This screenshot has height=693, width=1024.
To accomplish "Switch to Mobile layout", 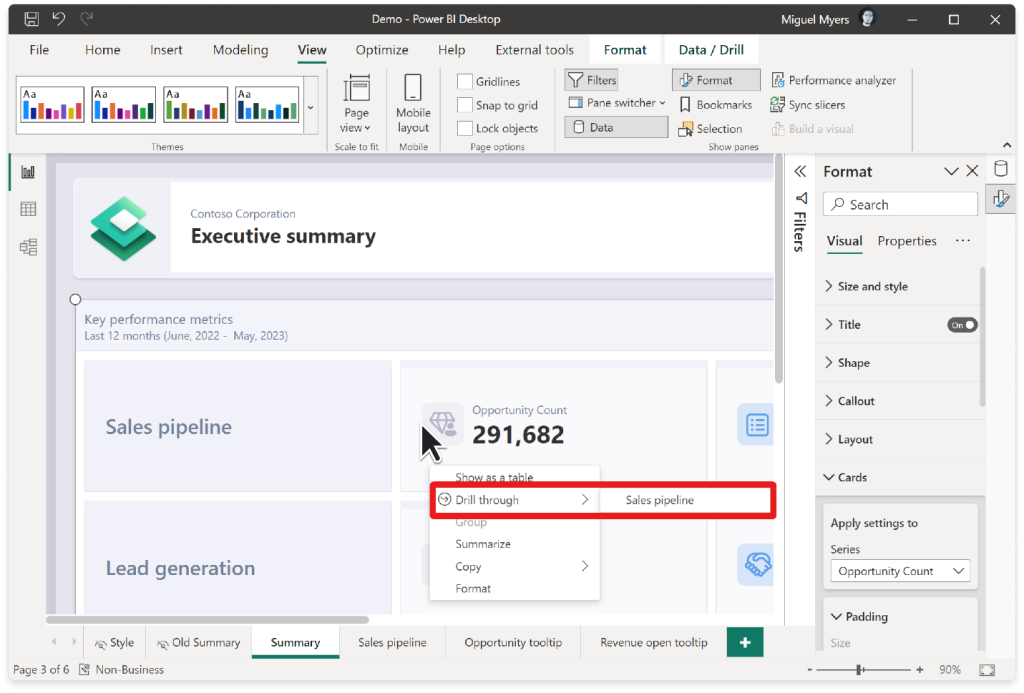I will [x=413, y=105].
